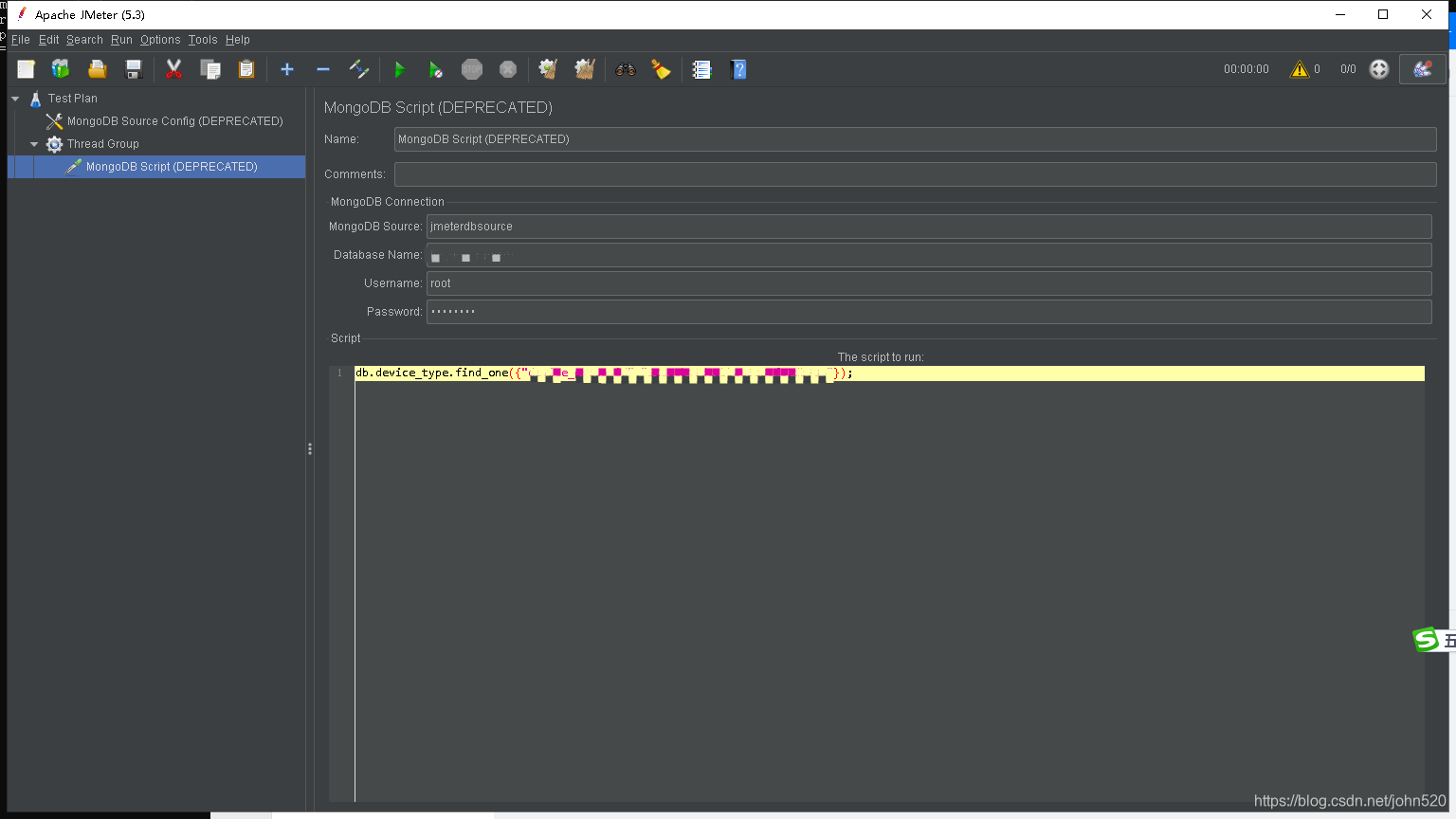Open the Templates icon
The height and width of the screenshot is (819, 1456).
pos(61,69)
